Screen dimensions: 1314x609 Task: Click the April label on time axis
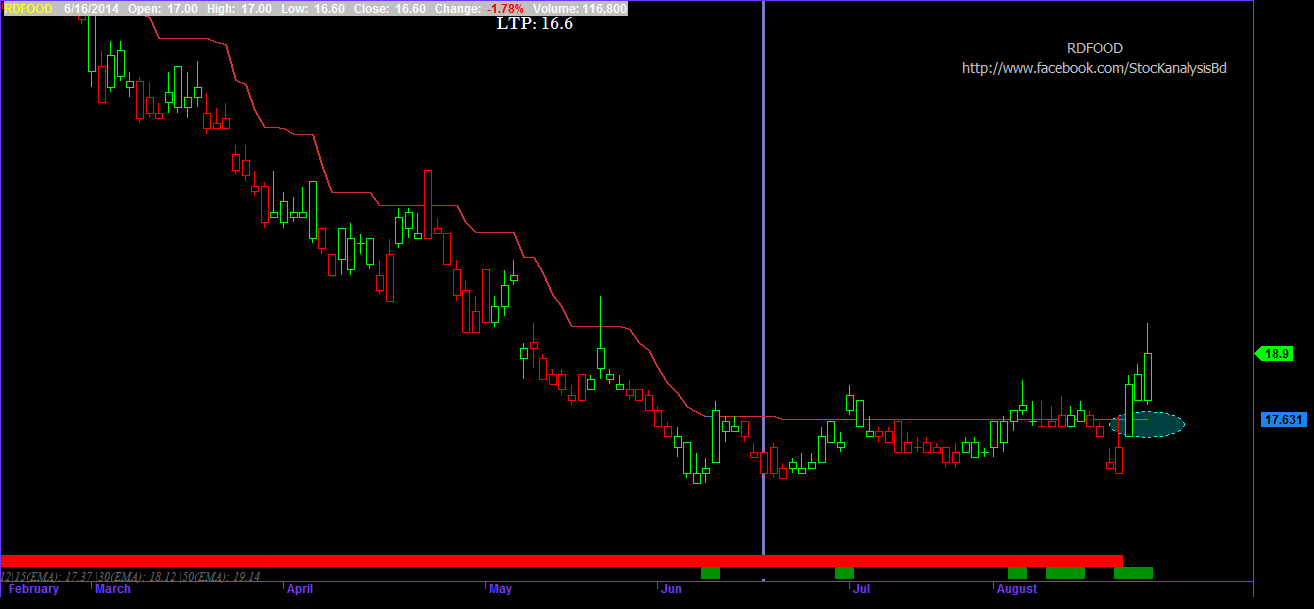click(x=300, y=589)
